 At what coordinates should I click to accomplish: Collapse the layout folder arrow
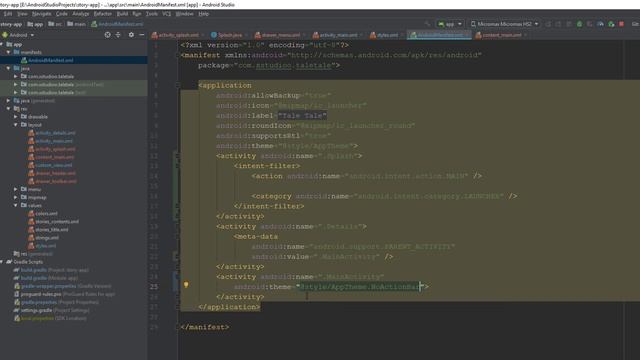(16, 124)
